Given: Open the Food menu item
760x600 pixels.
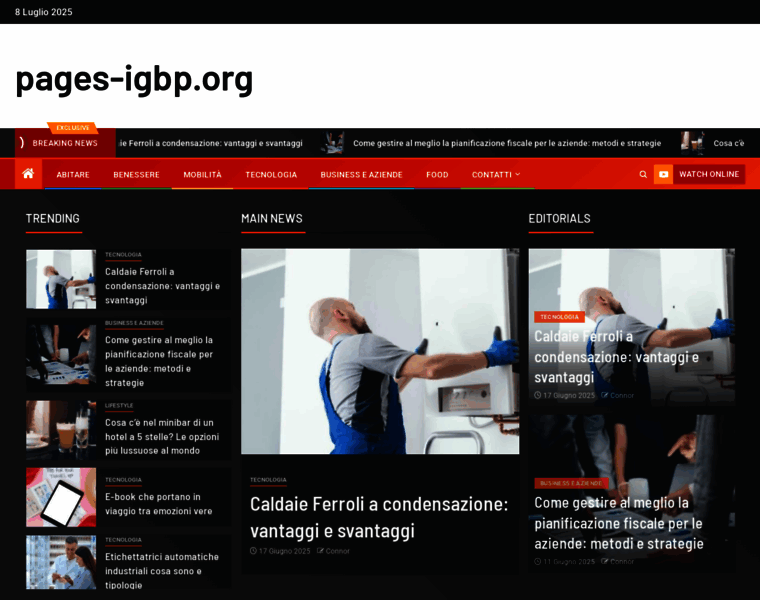Looking at the screenshot, I should (x=437, y=174).
